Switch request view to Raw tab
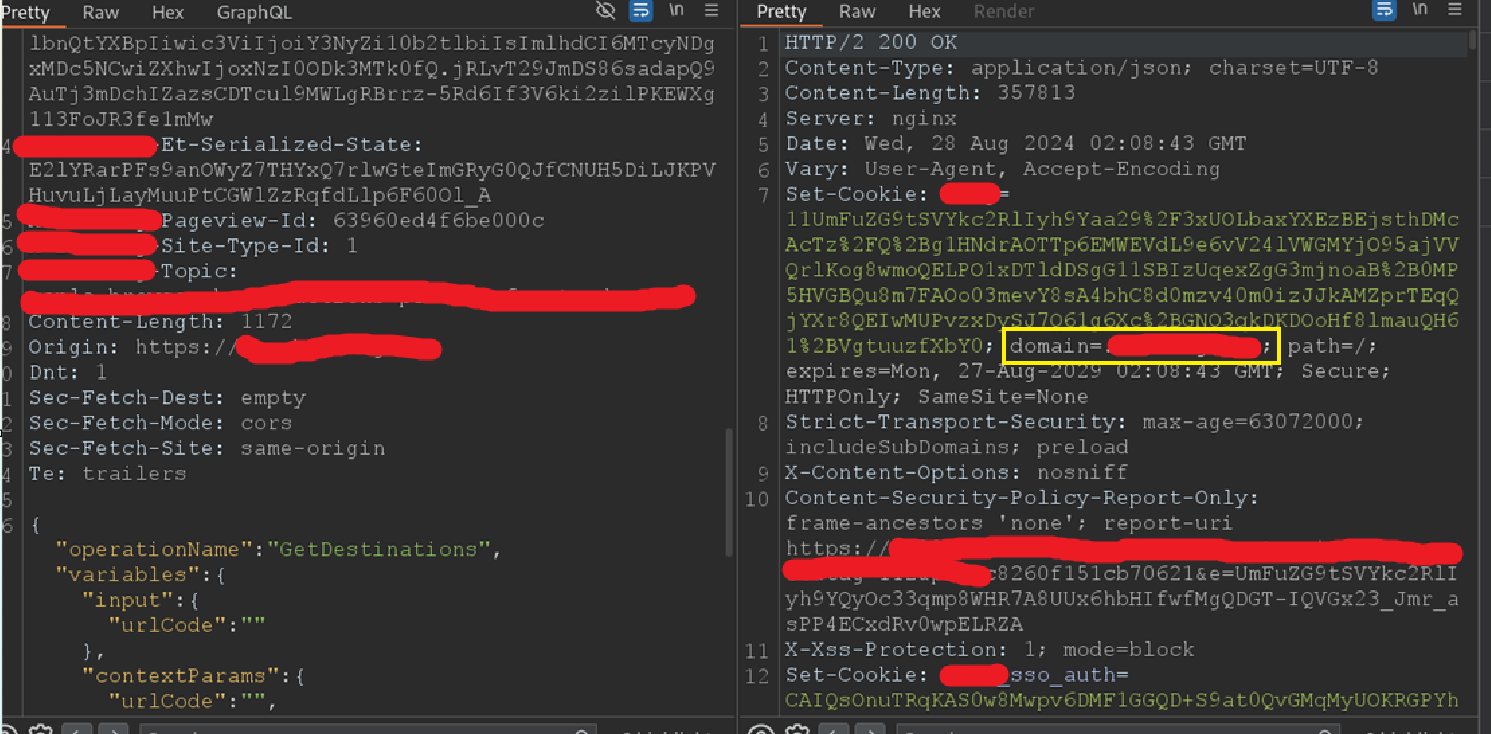This screenshot has height=734, width=1491. pyautogui.click(x=100, y=12)
